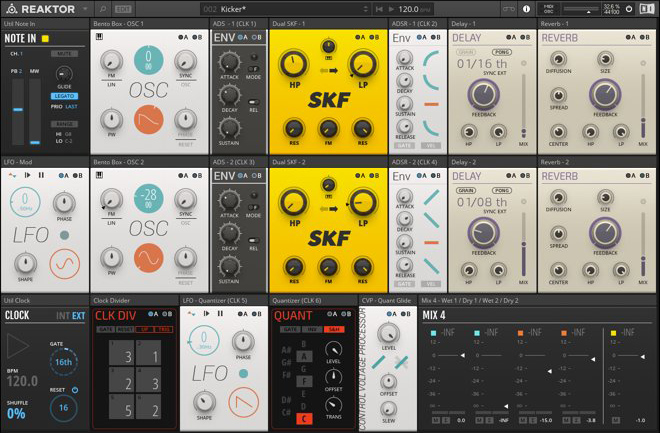Click the VEL button on ADSR-2 Env

pyautogui.click(x=431, y=284)
